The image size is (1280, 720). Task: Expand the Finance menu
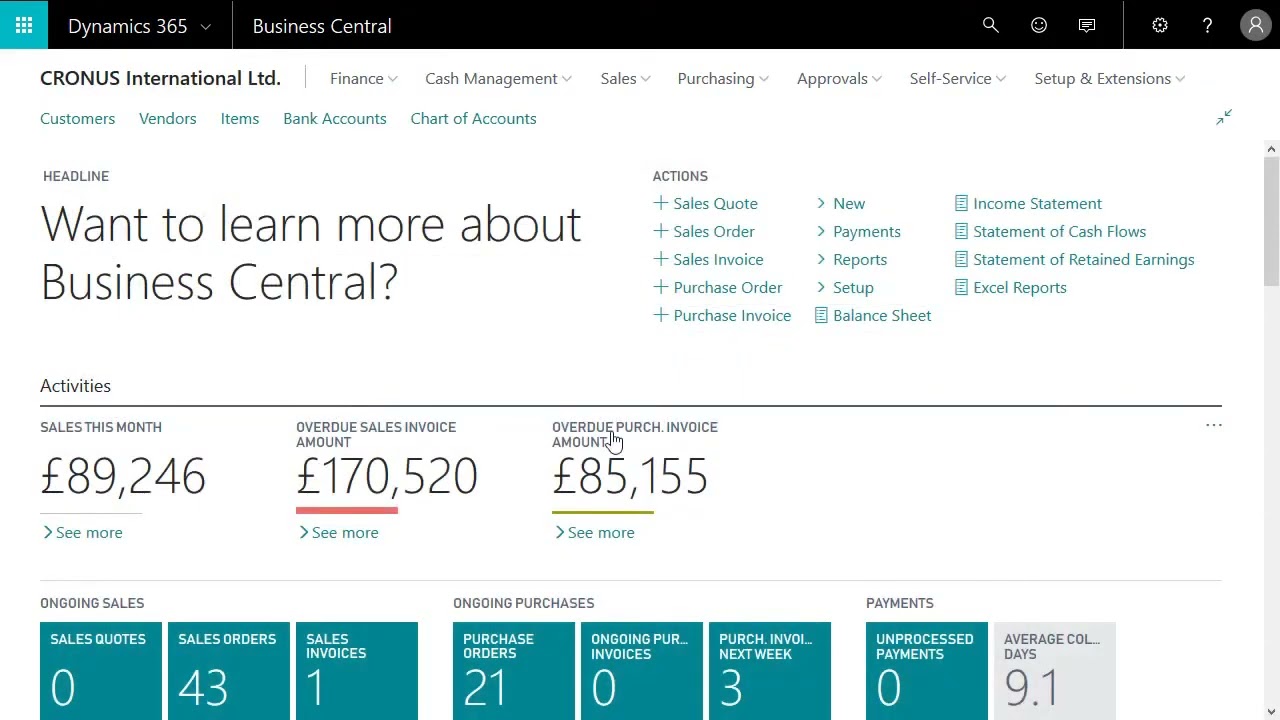[363, 78]
